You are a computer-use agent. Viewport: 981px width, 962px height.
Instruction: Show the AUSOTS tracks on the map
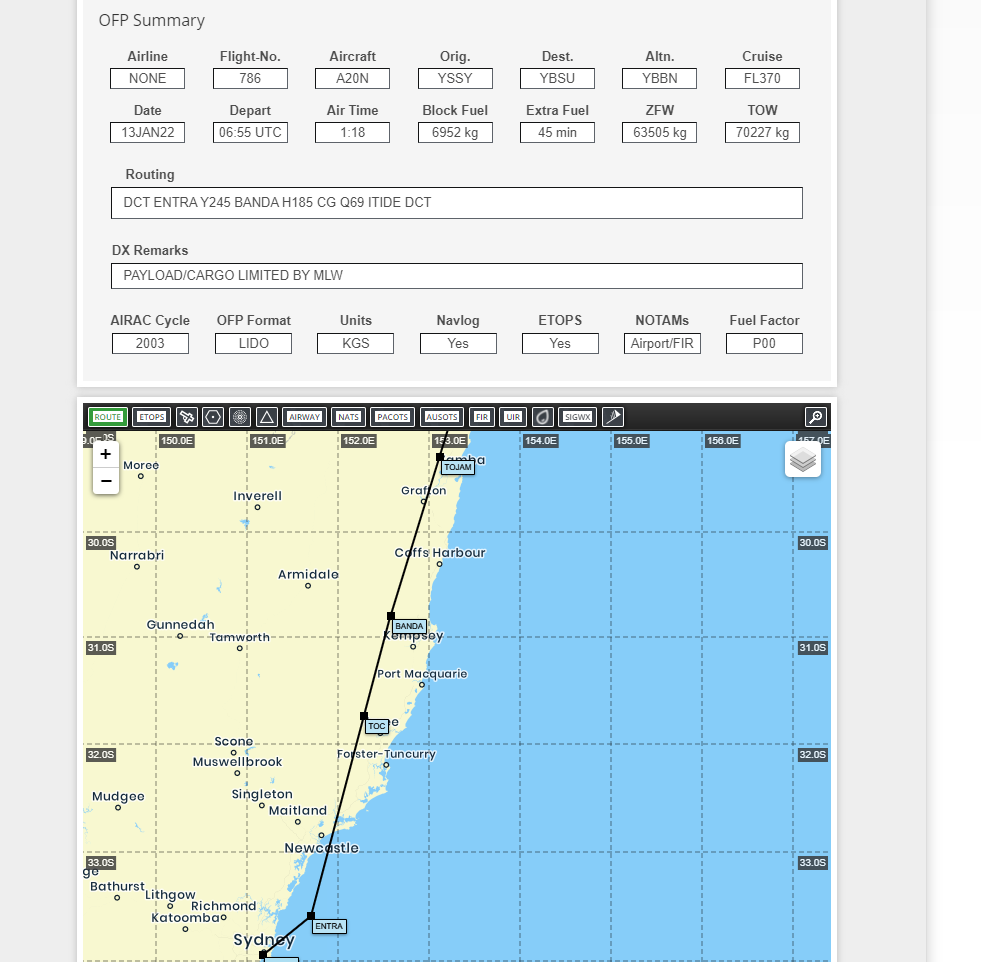point(441,417)
